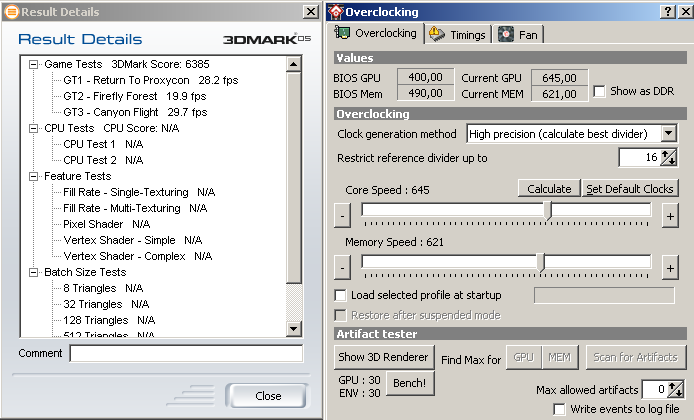
Task: Click the Bench! button
Action: 409,383
